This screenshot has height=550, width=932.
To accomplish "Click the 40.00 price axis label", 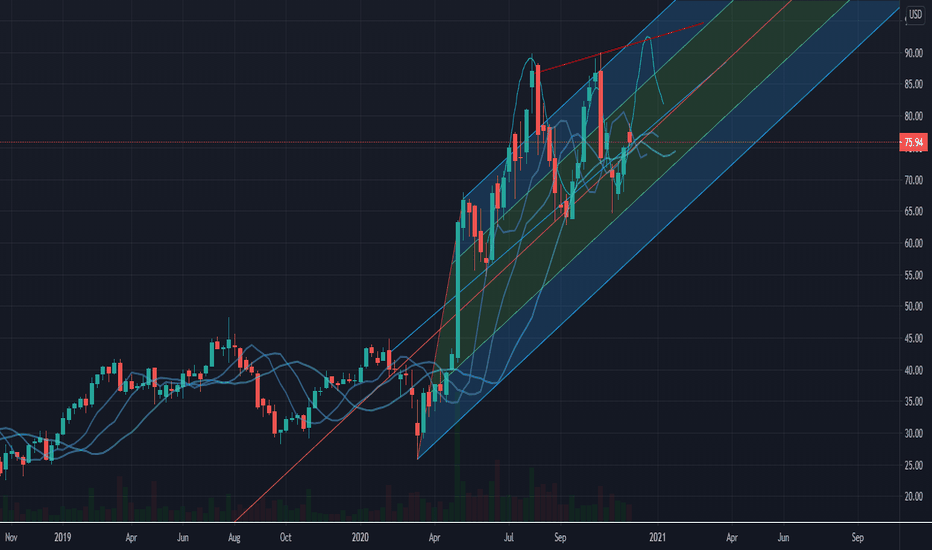I will (x=913, y=370).
